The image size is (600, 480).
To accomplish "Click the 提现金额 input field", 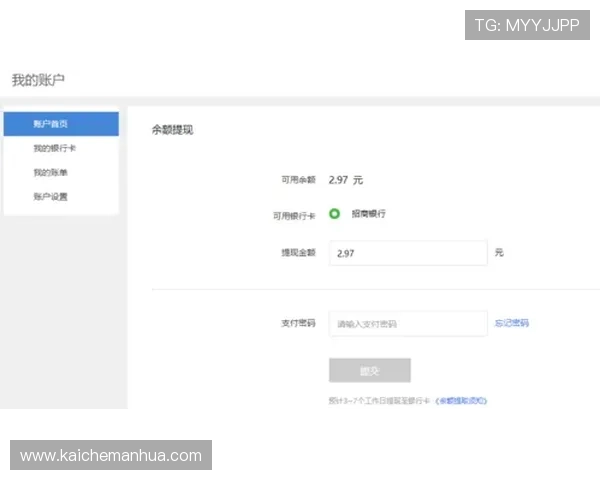I will point(408,253).
